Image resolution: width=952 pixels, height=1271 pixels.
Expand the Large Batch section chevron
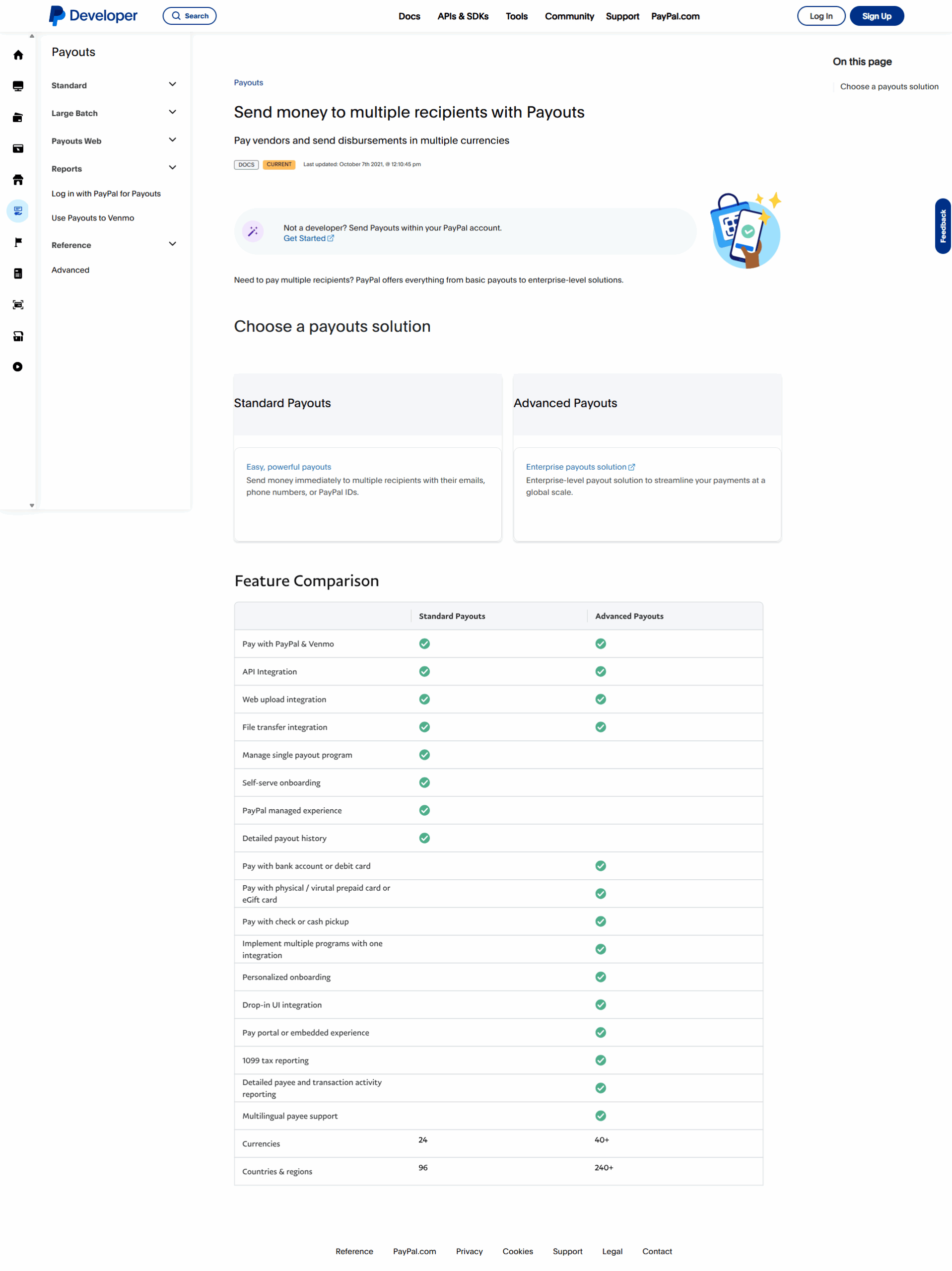pyautogui.click(x=172, y=112)
